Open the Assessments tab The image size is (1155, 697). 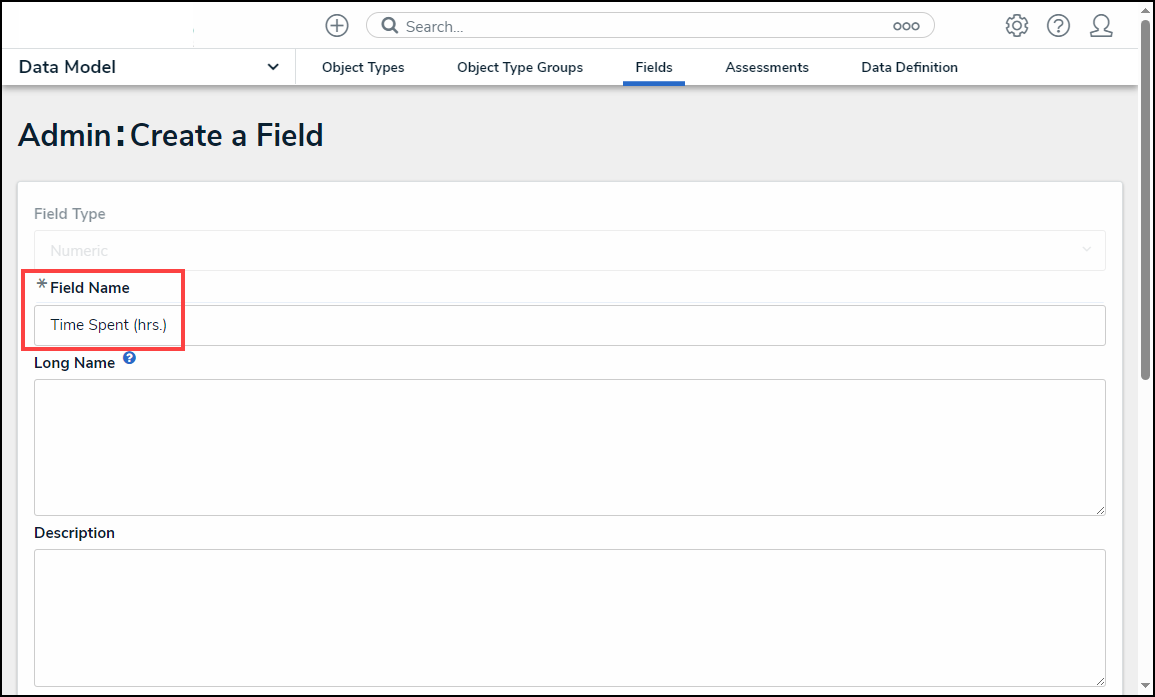coord(767,68)
